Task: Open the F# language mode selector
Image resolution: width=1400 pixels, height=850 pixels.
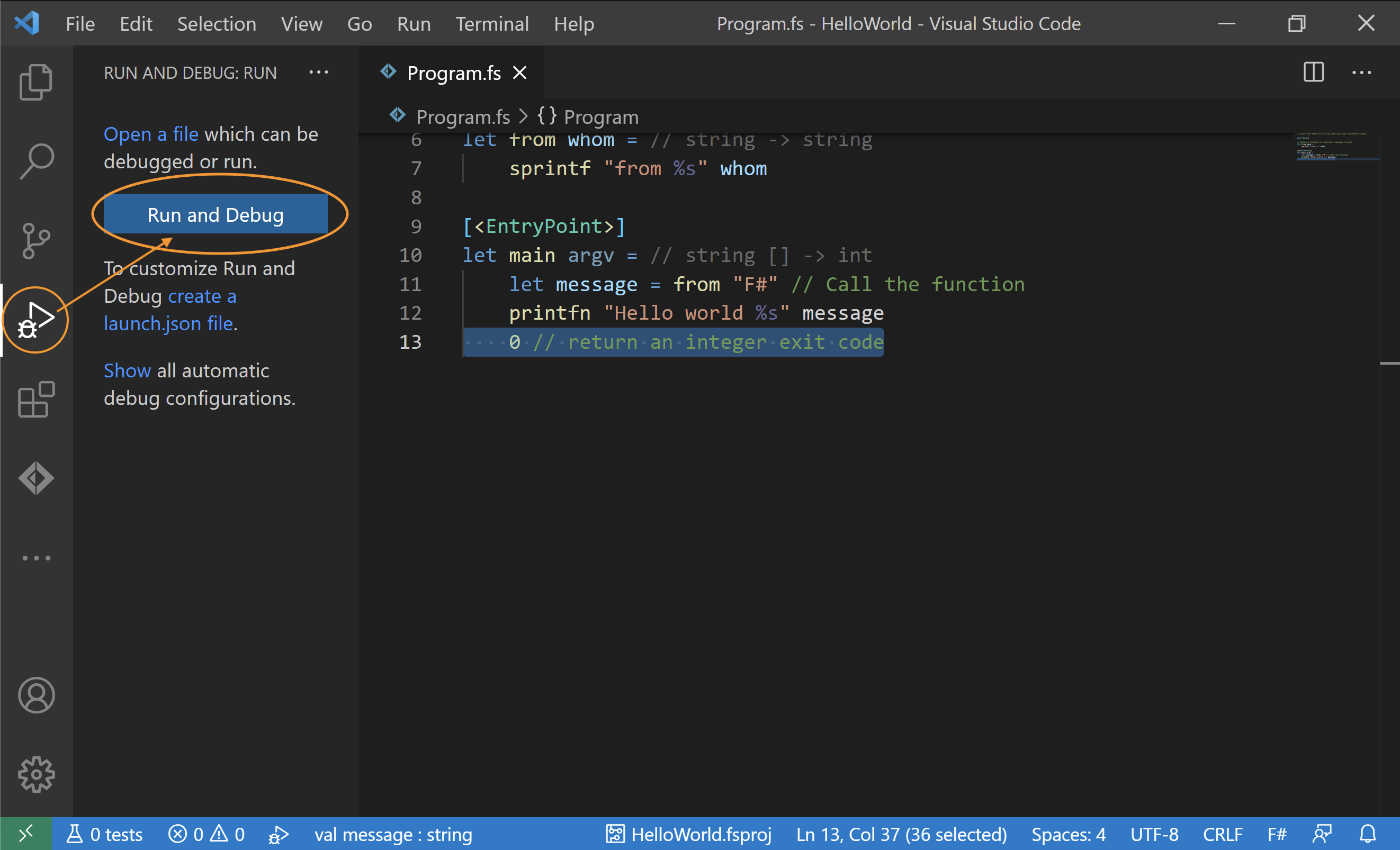Action: point(1277,834)
